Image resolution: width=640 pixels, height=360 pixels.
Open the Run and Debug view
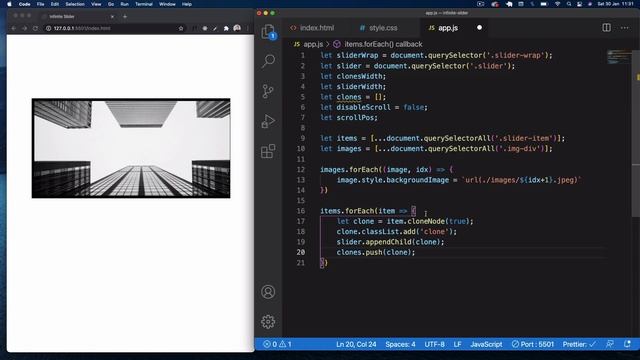[x=268, y=121]
